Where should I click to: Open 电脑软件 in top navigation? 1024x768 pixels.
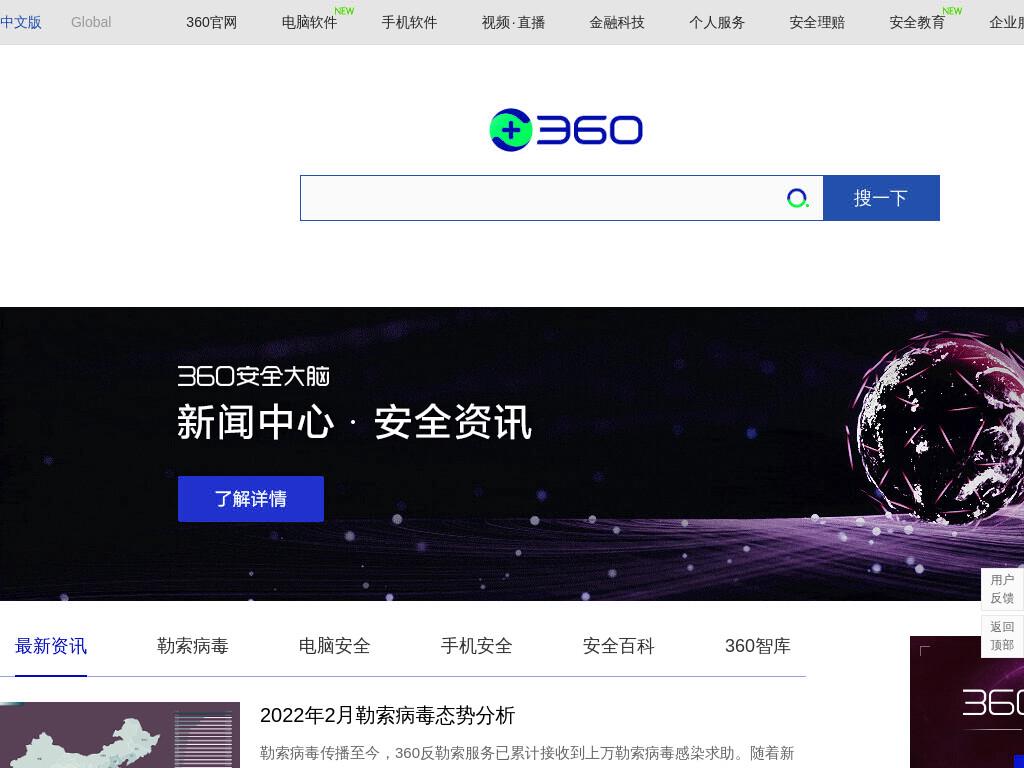[x=310, y=22]
